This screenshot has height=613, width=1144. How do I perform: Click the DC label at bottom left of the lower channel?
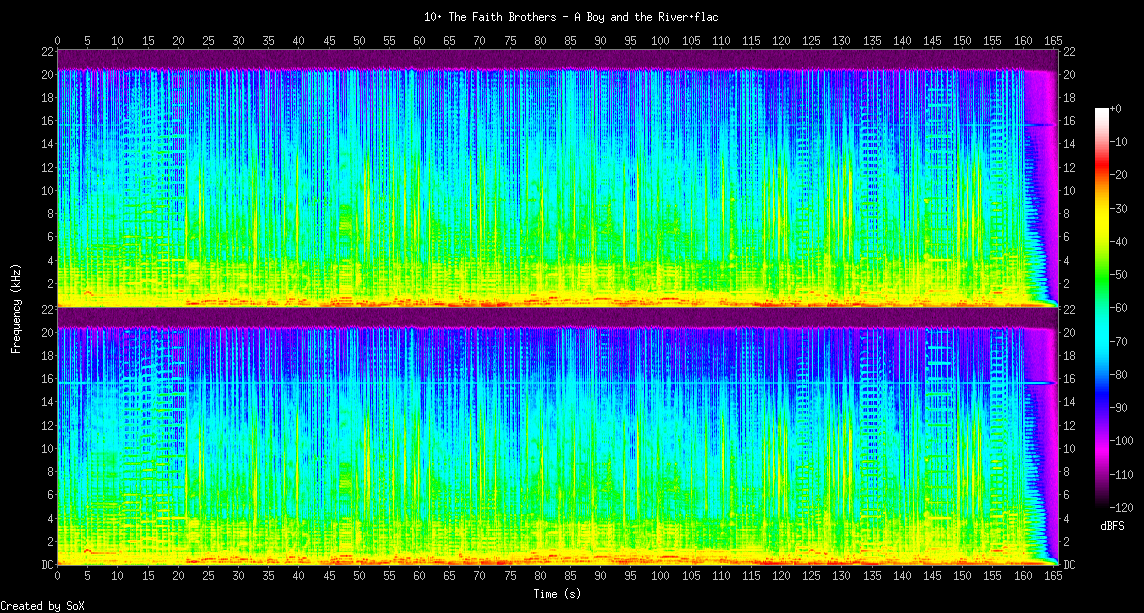coord(47,565)
